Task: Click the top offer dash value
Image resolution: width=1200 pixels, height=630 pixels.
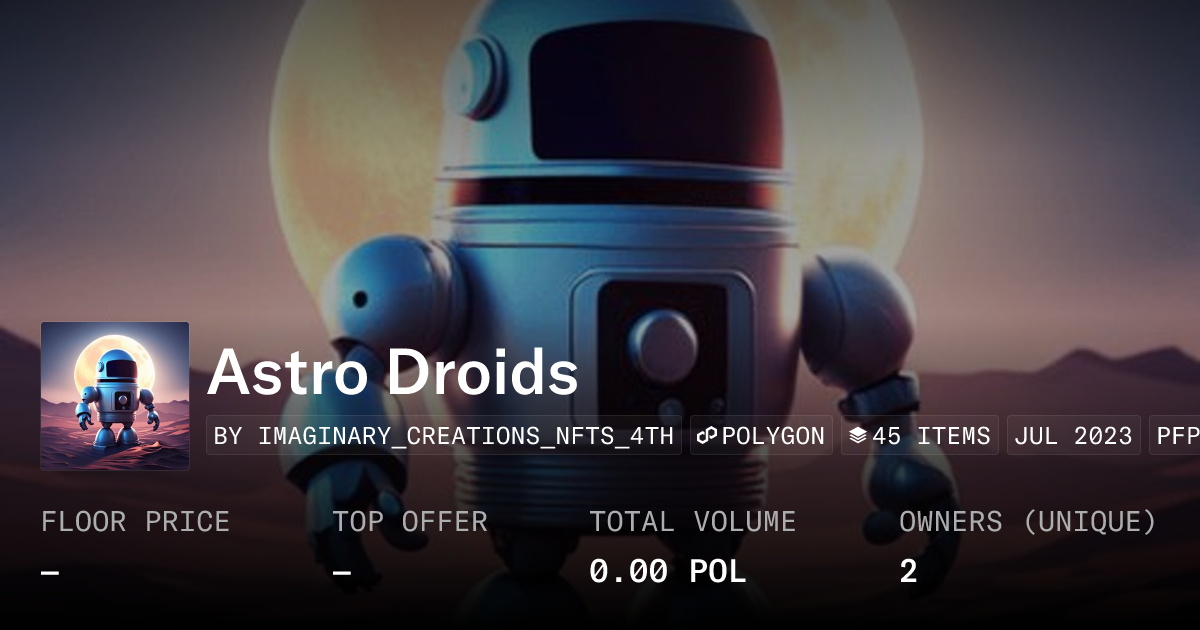Action: click(342, 573)
